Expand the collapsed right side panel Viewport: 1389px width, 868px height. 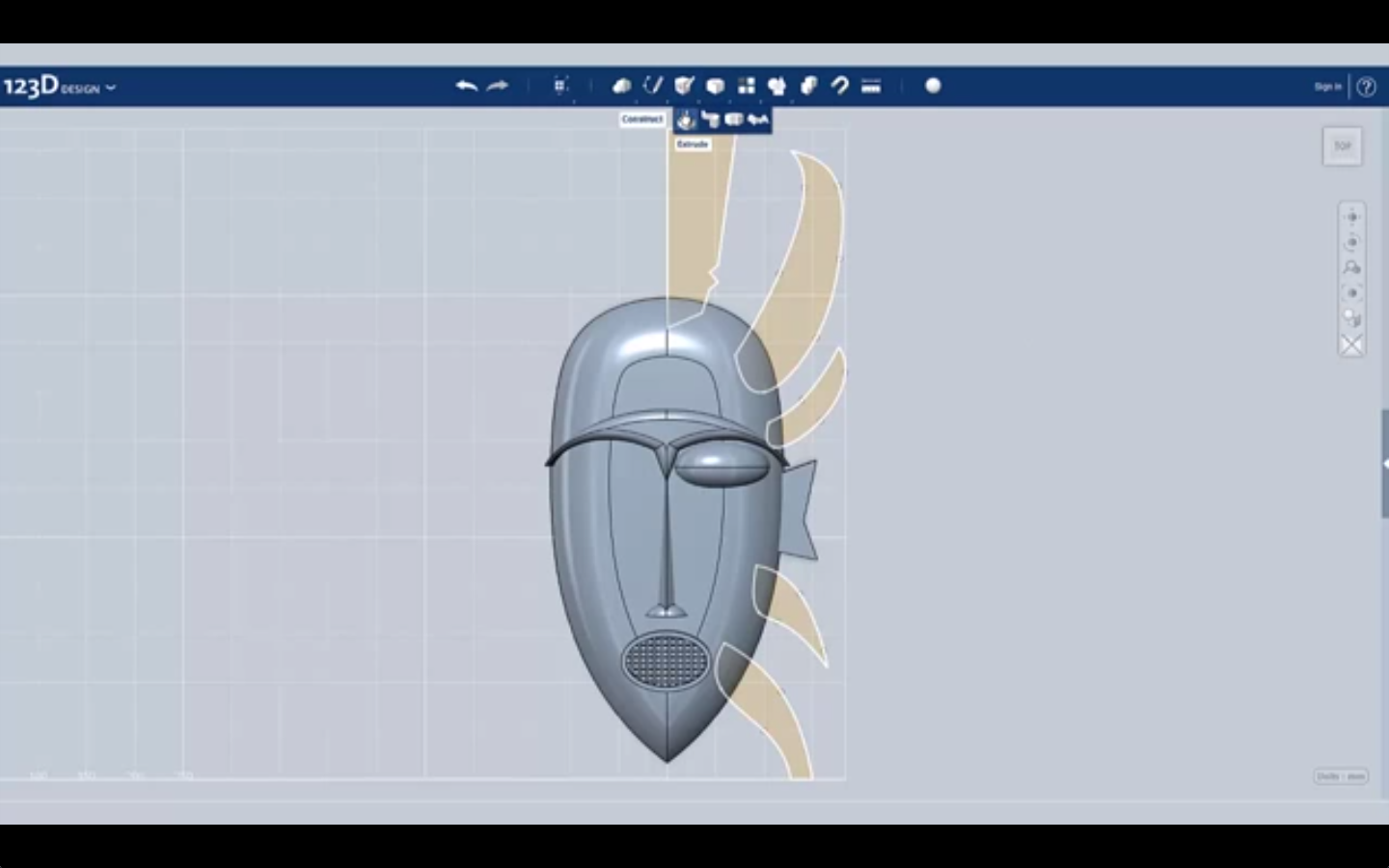click(1384, 464)
